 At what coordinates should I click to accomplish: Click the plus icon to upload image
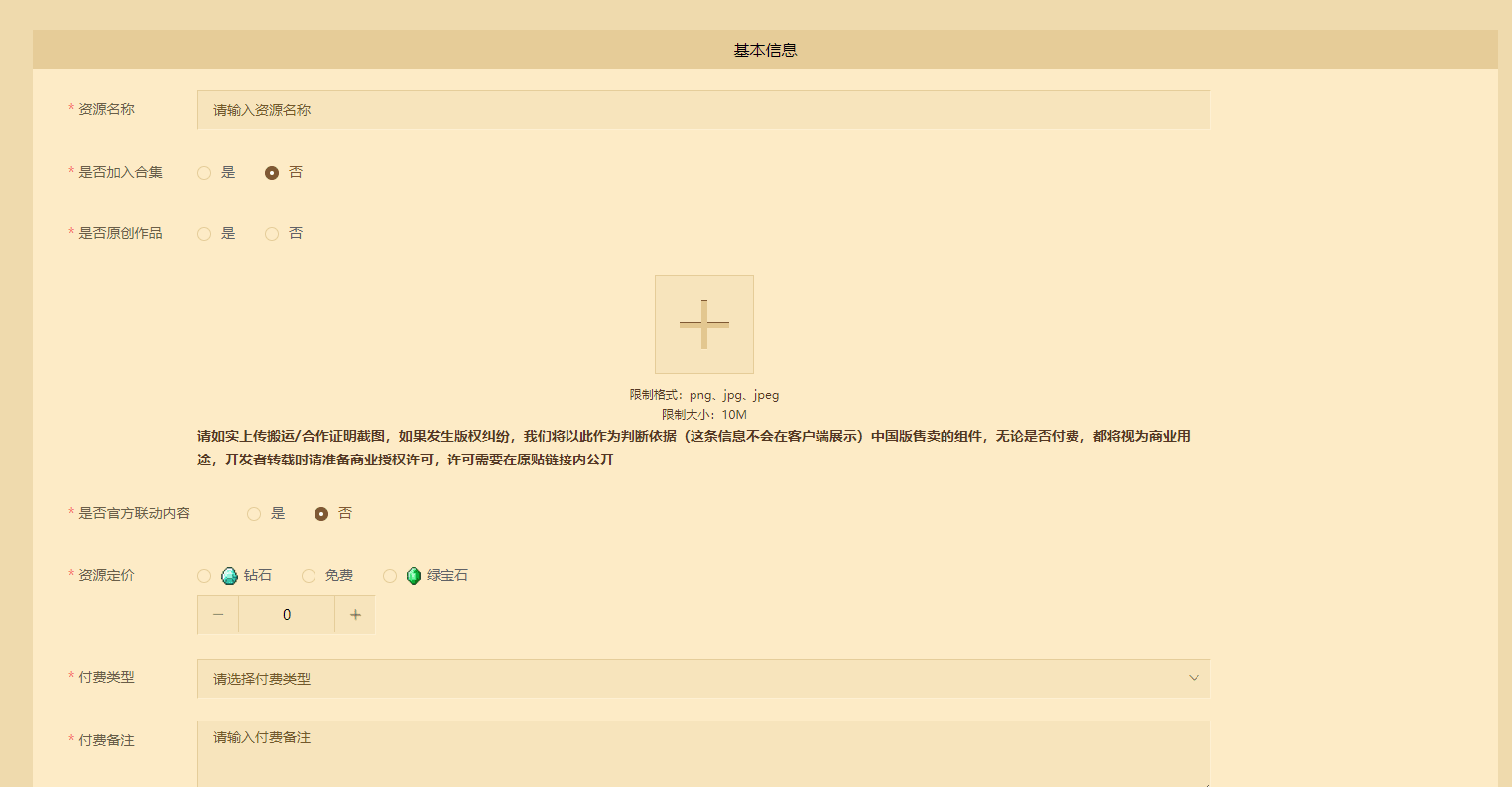(703, 324)
